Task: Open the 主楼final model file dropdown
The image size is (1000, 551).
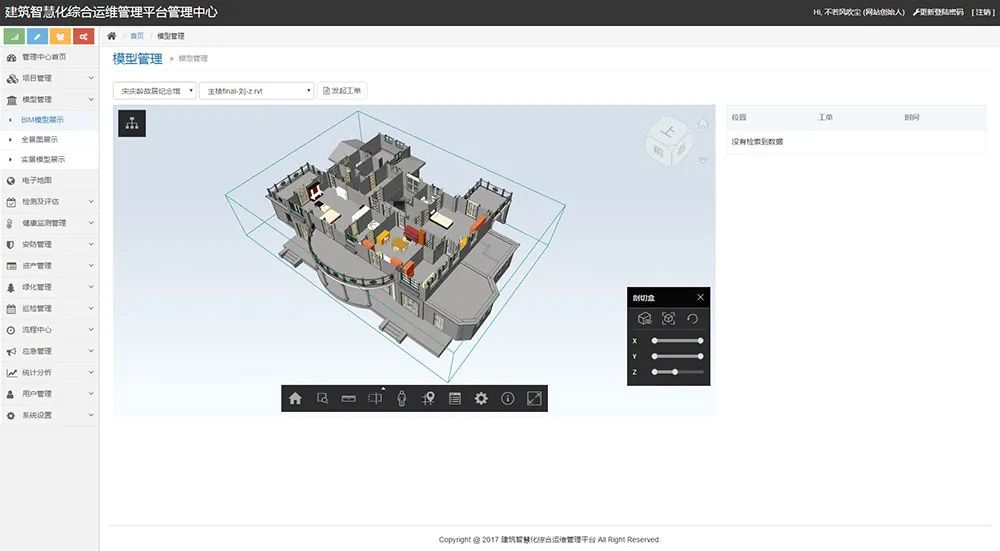Action: tap(256, 91)
